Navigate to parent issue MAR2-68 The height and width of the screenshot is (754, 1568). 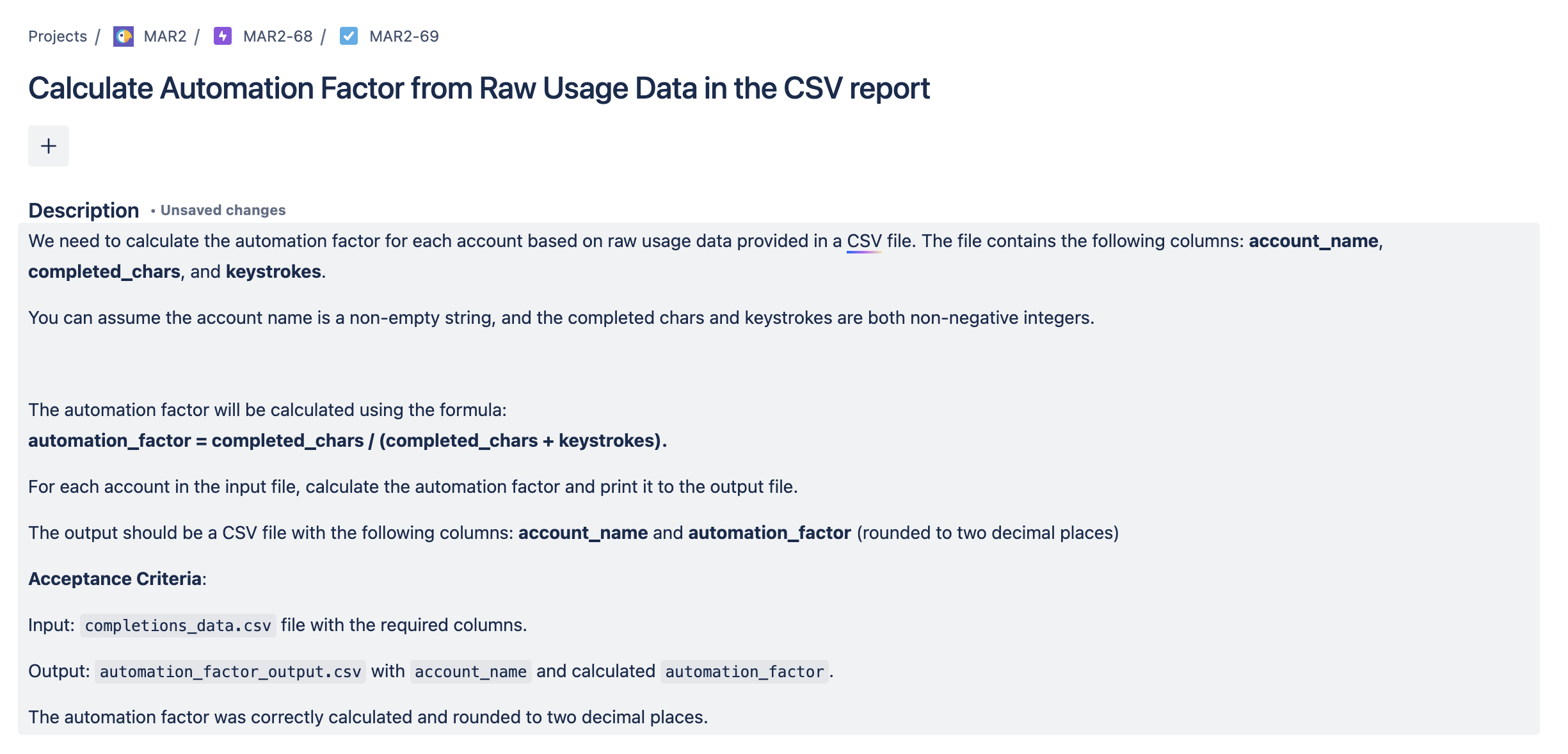tap(278, 36)
